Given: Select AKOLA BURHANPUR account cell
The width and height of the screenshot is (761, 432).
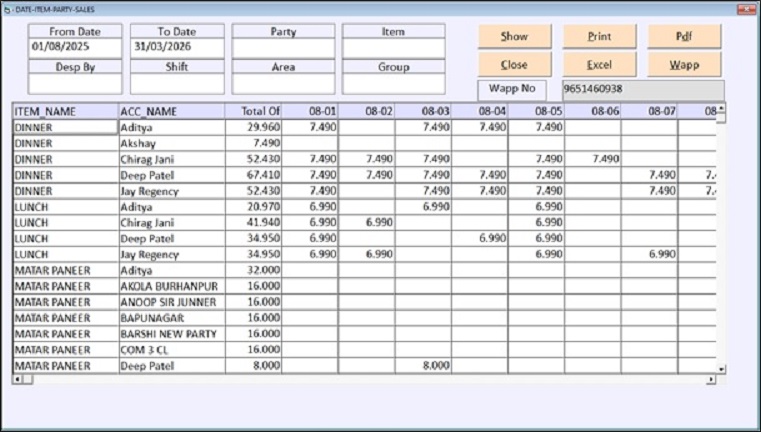Looking at the screenshot, I should [172, 286].
